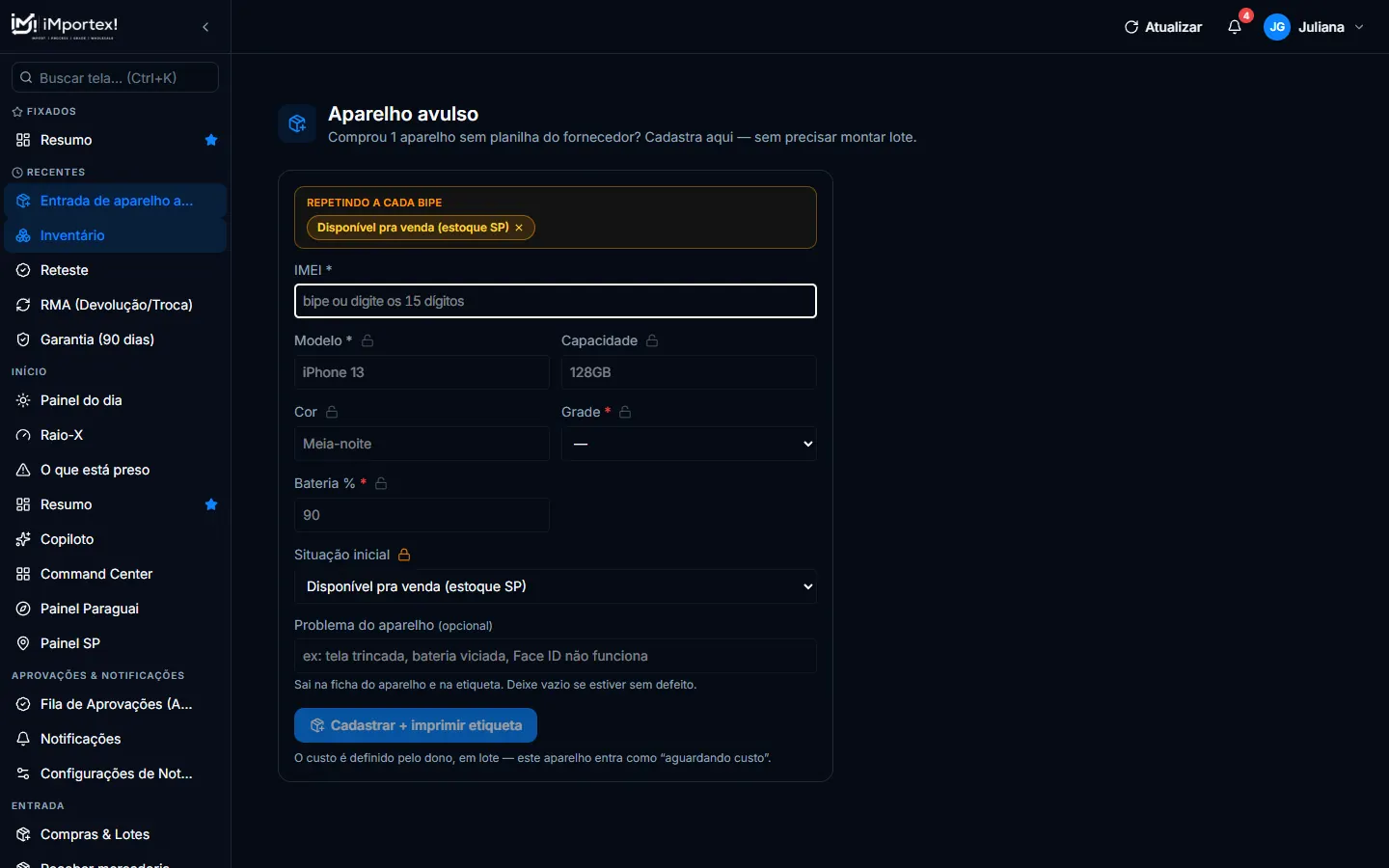Toggle the lock beside Bateria %
1389x868 pixels.
(x=381, y=483)
